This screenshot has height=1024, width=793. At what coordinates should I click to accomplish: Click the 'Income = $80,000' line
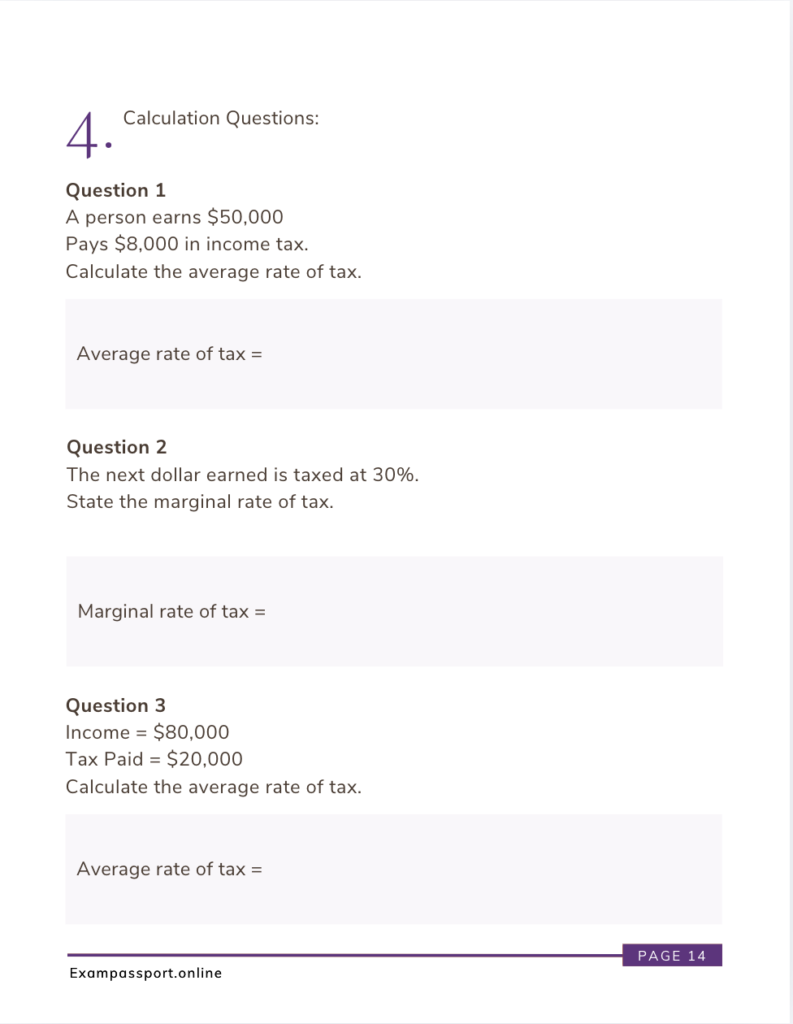148,732
